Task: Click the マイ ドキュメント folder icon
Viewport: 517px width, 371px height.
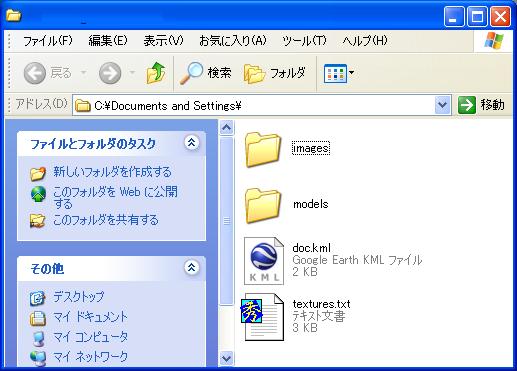Action: click(x=38, y=318)
